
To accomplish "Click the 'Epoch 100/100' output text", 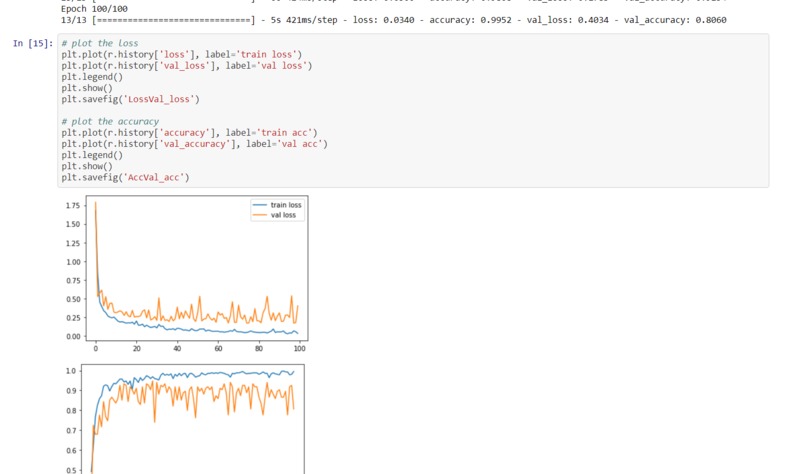I will [95, 9].
